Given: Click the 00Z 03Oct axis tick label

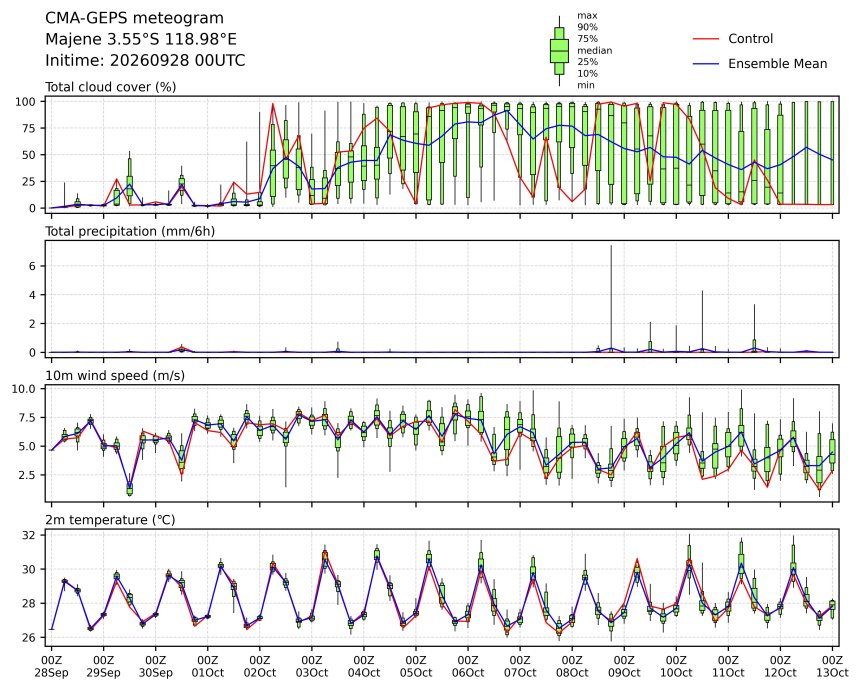Looking at the screenshot, I should pyautogui.click(x=312, y=666).
